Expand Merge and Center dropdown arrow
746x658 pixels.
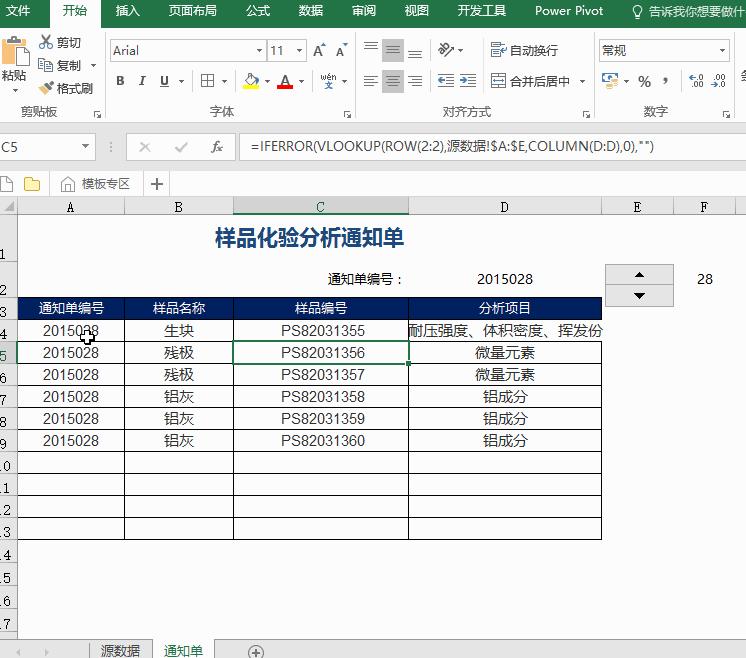point(582,81)
